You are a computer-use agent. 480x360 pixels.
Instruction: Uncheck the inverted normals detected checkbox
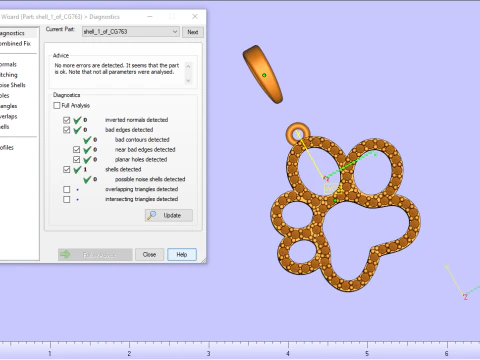point(66,120)
